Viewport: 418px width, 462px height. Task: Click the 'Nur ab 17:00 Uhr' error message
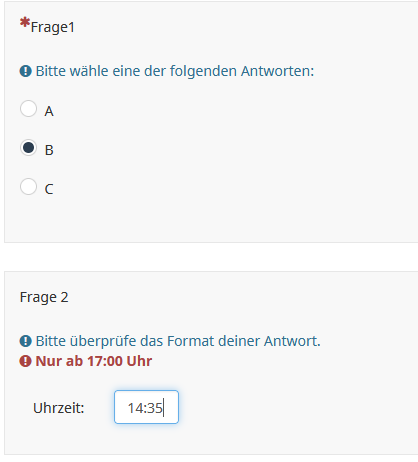pos(94,361)
